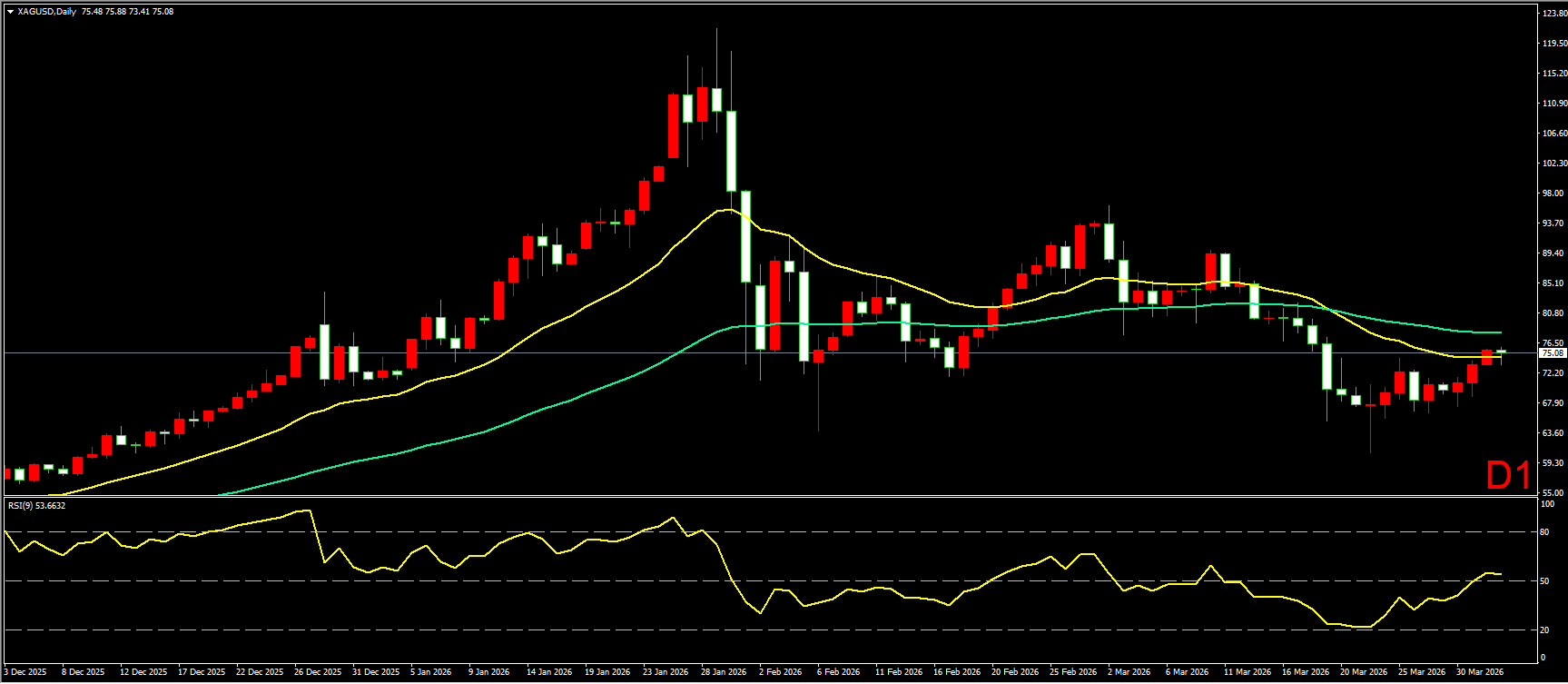The height and width of the screenshot is (684, 1568).
Task: Click the 16 Feb 2026 date label
Action: pyautogui.click(x=957, y=672)
